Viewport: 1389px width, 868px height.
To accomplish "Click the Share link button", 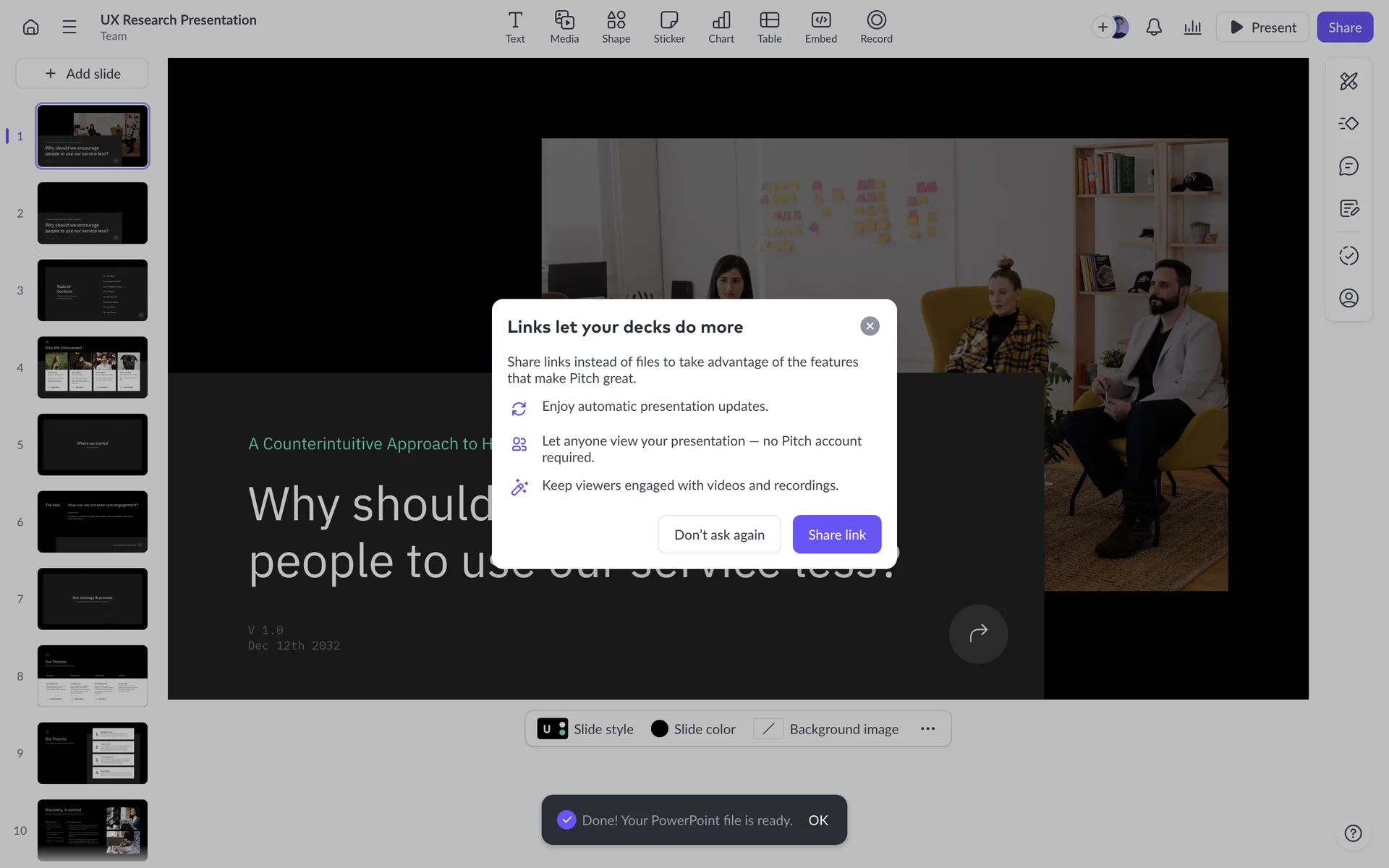I will pyautogui.click(x=836, y=535).
